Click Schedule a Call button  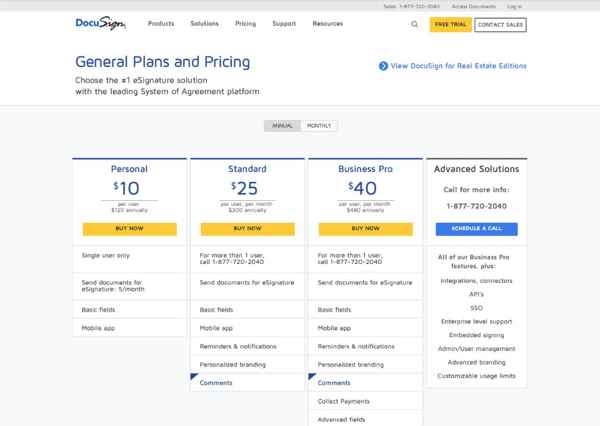click(476, 229)
